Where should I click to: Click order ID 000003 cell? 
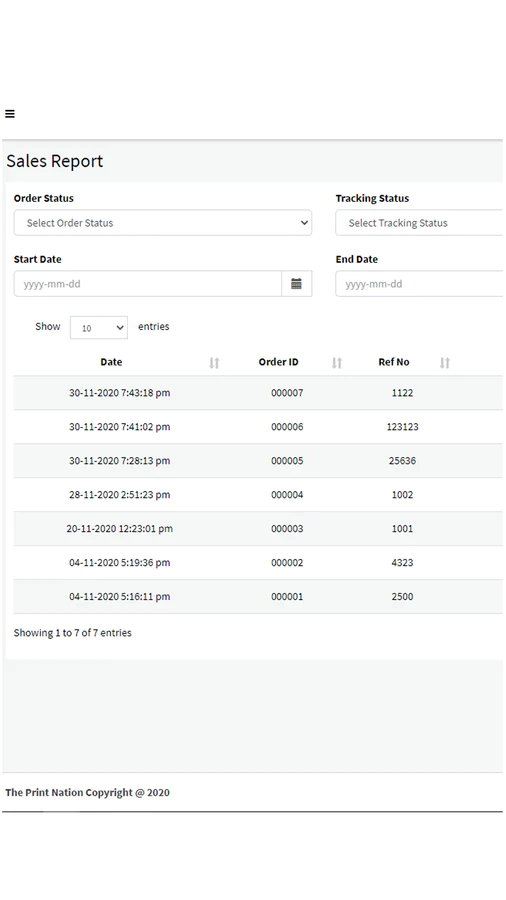287,529
